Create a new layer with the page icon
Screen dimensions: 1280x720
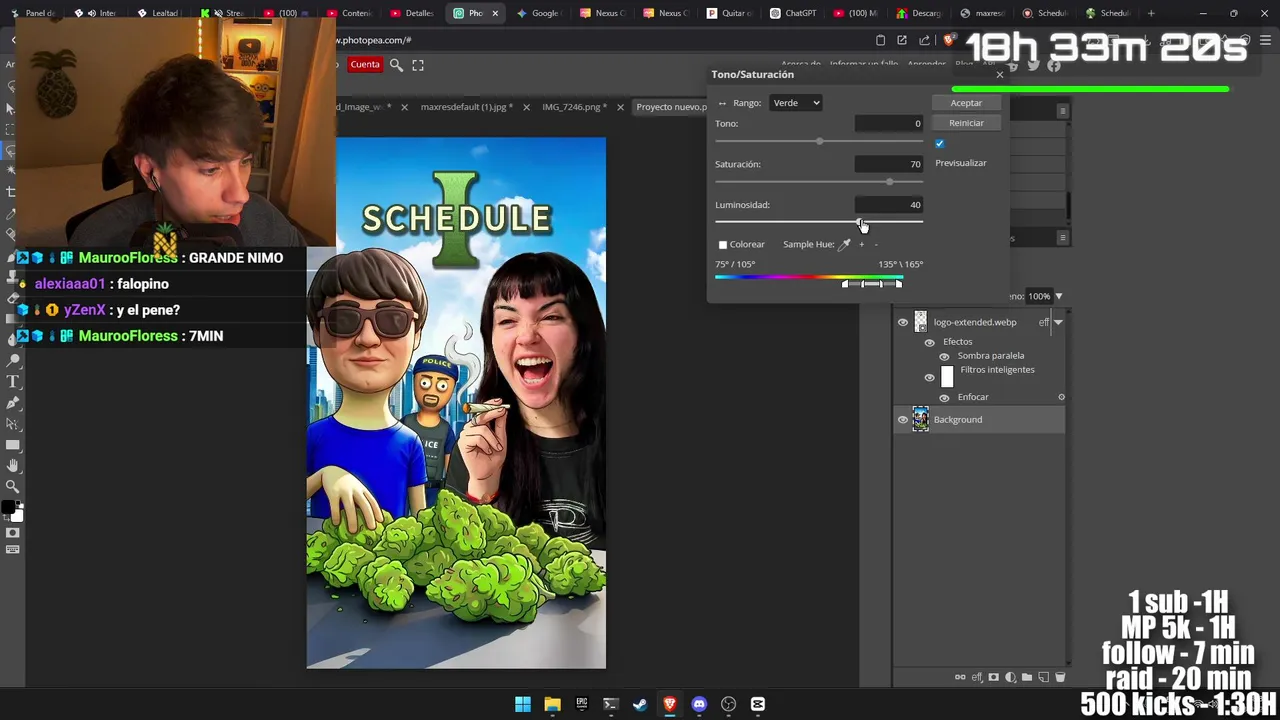(x=1044, y=677)
